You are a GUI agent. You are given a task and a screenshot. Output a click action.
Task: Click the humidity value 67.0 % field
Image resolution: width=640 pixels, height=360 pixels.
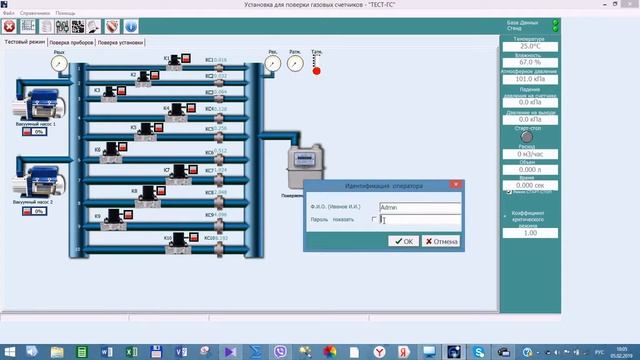click(x=530, y=62)
